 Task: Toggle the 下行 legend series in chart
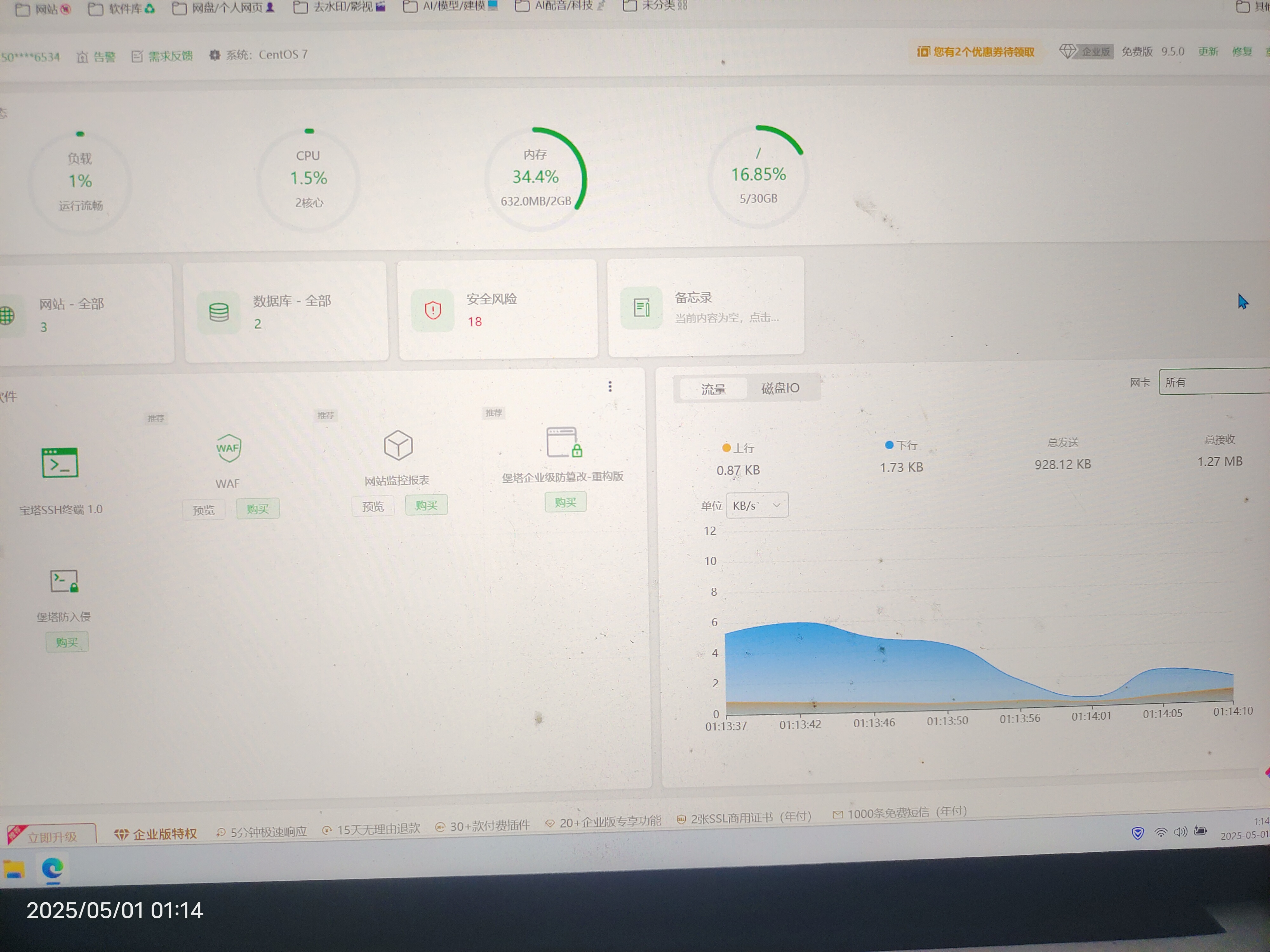pyautogui.click(x=901, y=445)
